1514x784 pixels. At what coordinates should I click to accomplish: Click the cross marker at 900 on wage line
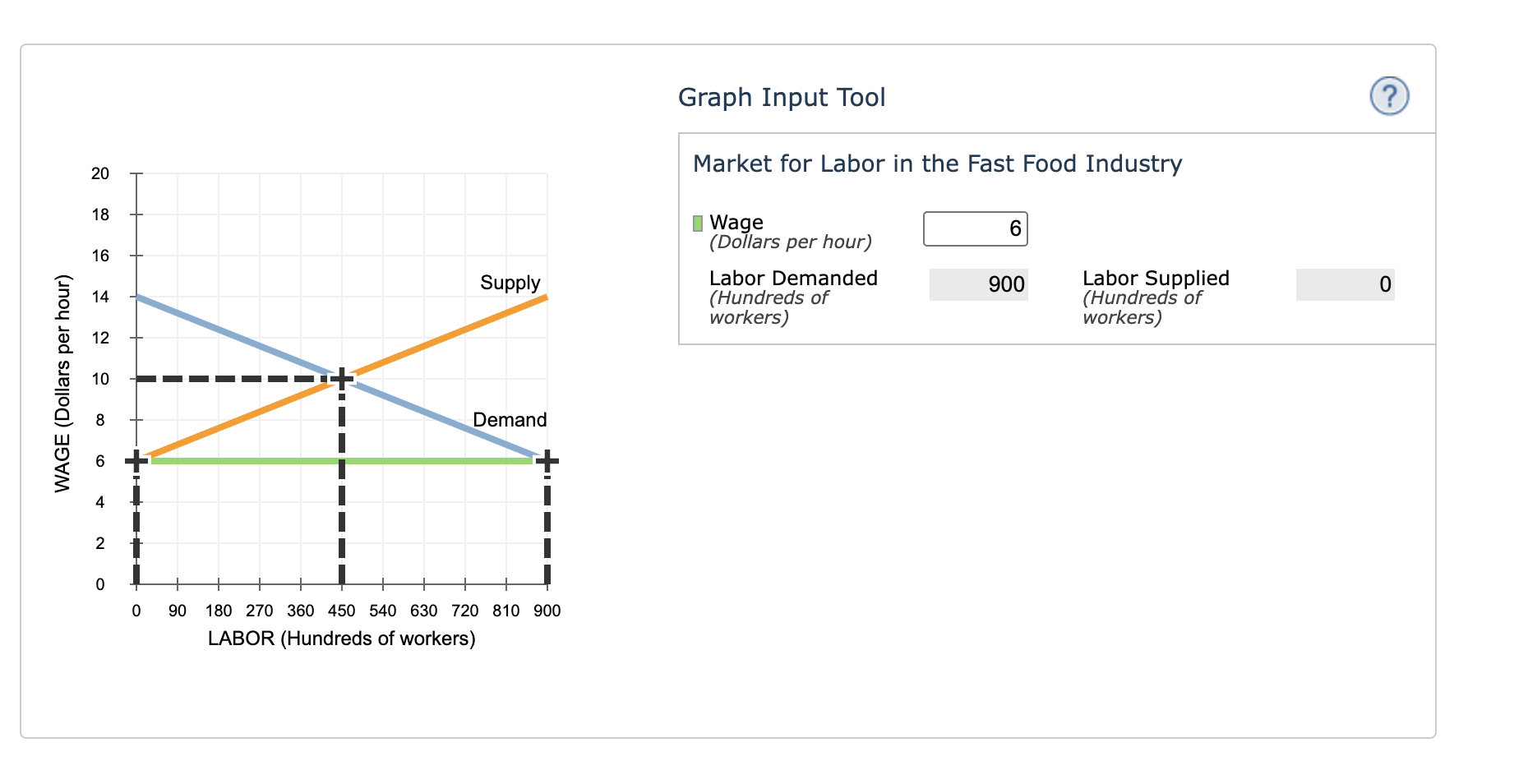[x=547, y=461]
